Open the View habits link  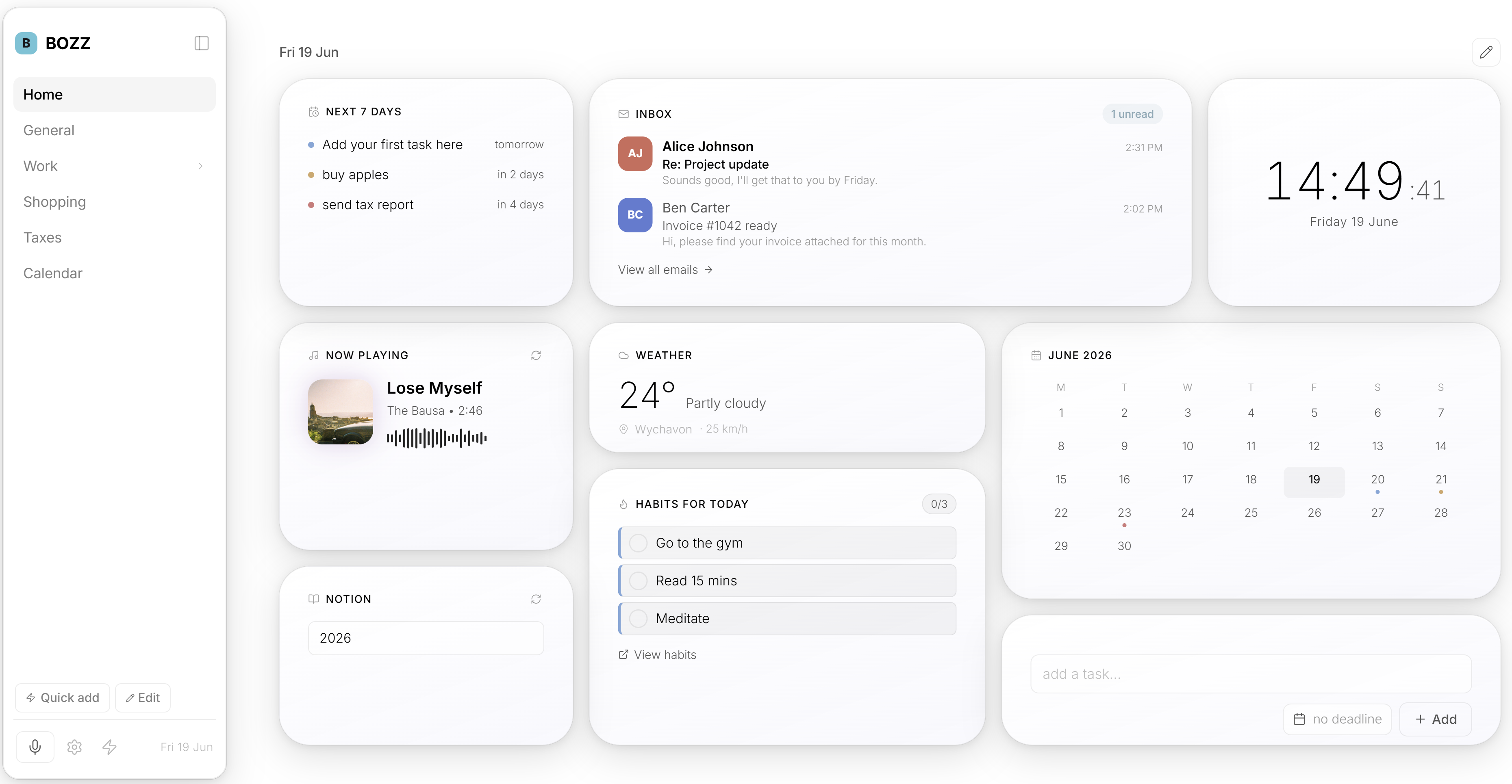[657, 654]
